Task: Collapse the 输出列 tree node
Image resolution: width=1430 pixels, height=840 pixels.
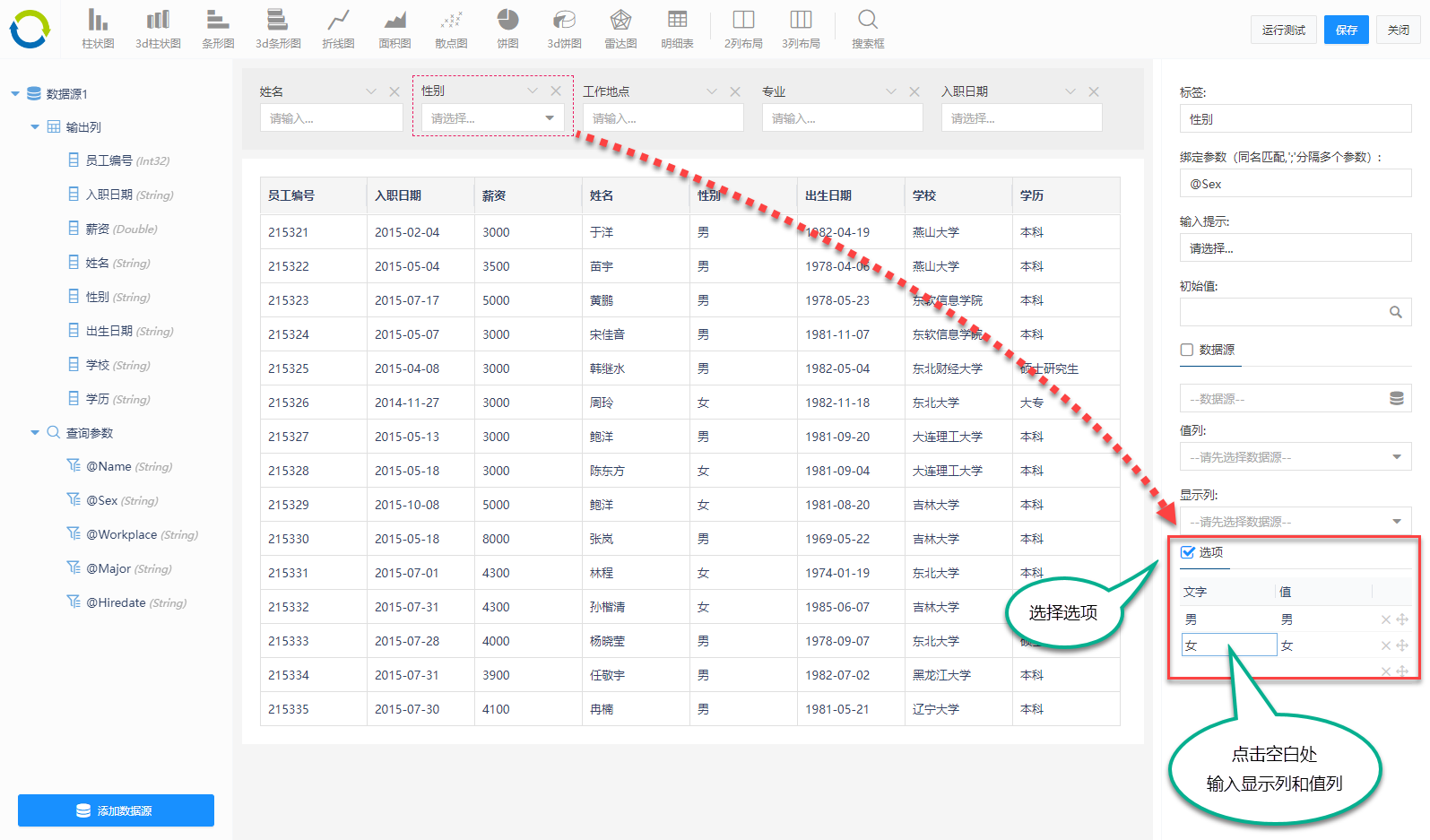Action: [35, 127]
